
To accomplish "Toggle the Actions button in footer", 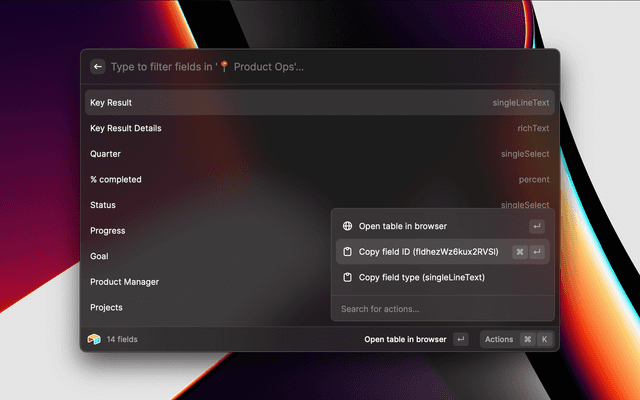I will [499, 339].
